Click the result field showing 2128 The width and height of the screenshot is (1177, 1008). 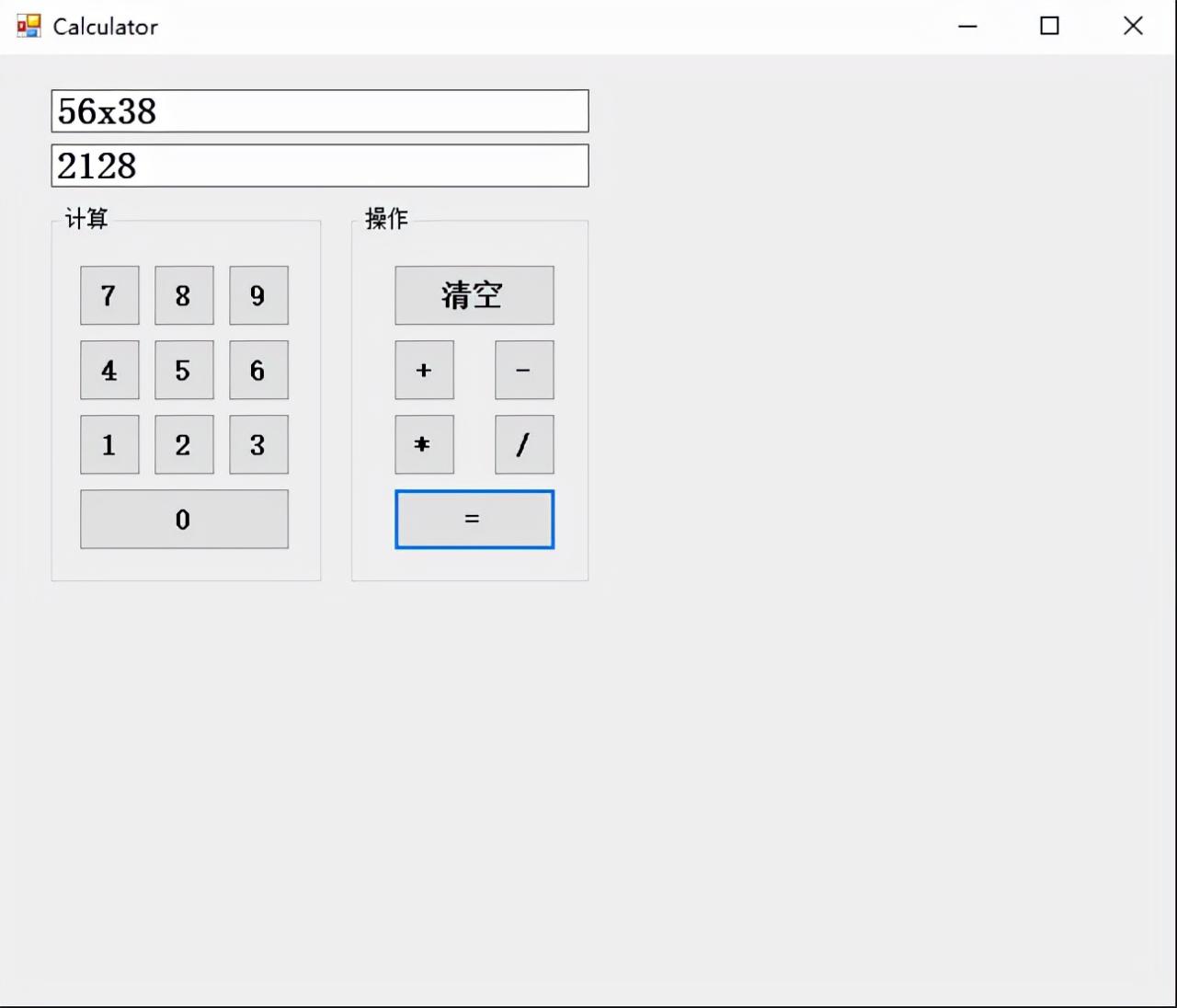point(320,166)
